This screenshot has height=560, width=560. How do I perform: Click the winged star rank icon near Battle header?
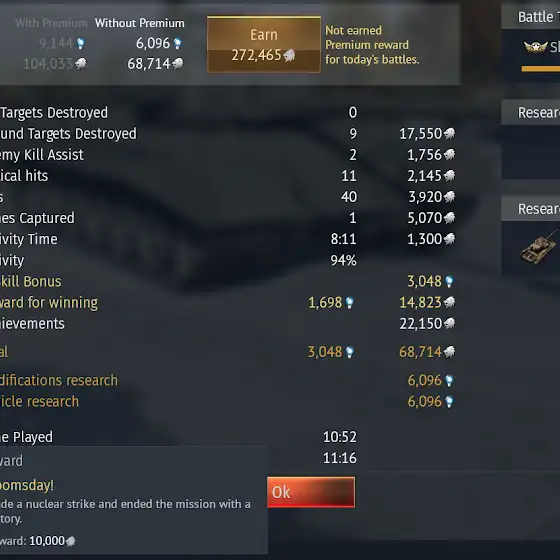pos(535,46)
